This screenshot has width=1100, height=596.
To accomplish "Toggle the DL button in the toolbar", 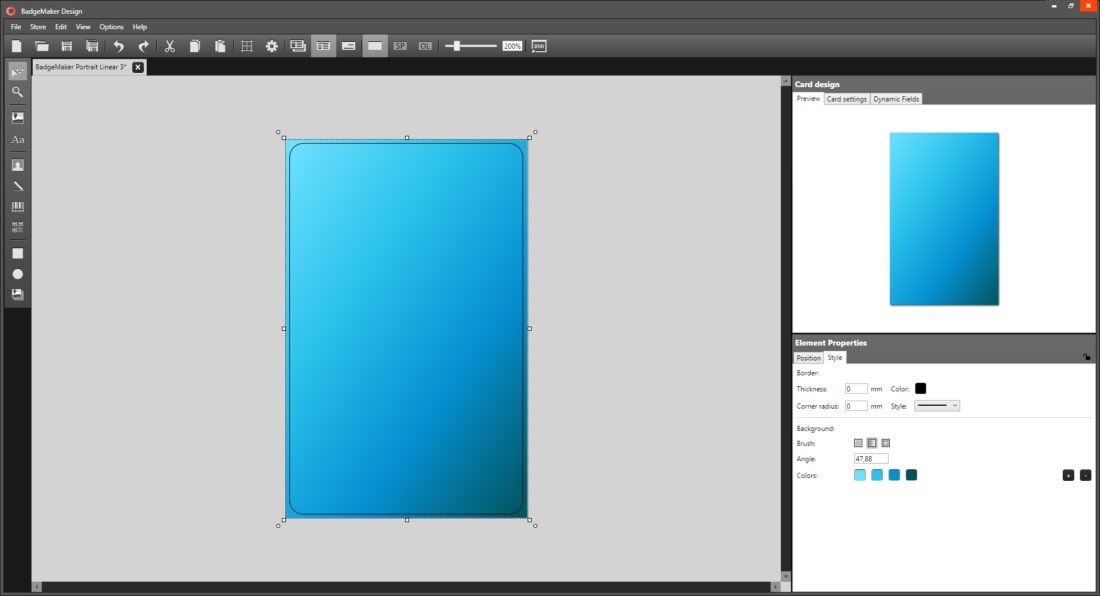I will coord(424,46).
